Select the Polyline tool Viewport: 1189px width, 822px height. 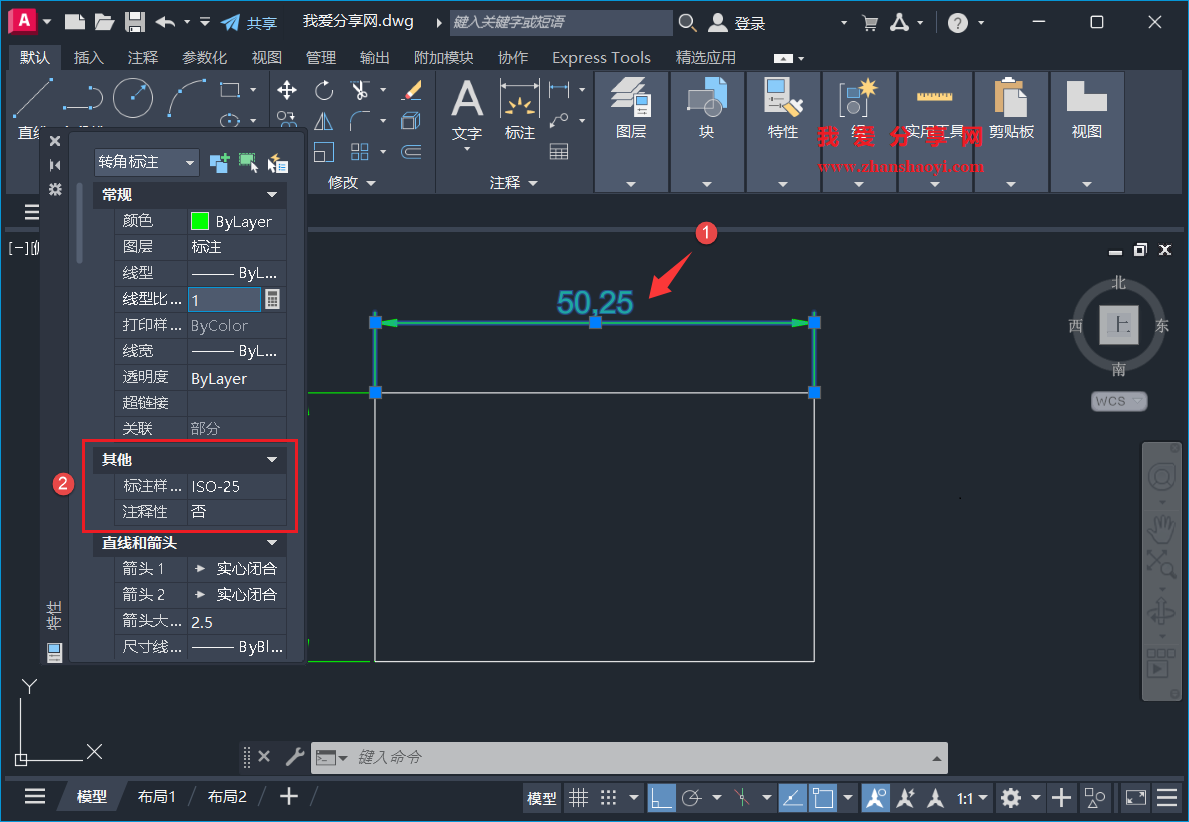83,98
